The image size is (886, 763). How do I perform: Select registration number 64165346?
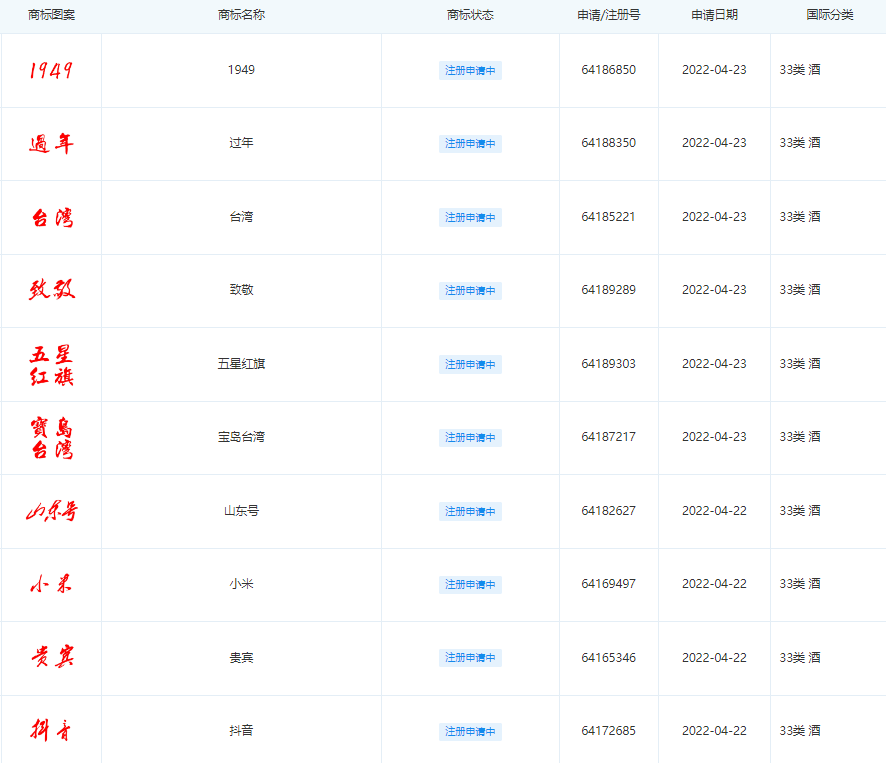(x=609, y=658)
